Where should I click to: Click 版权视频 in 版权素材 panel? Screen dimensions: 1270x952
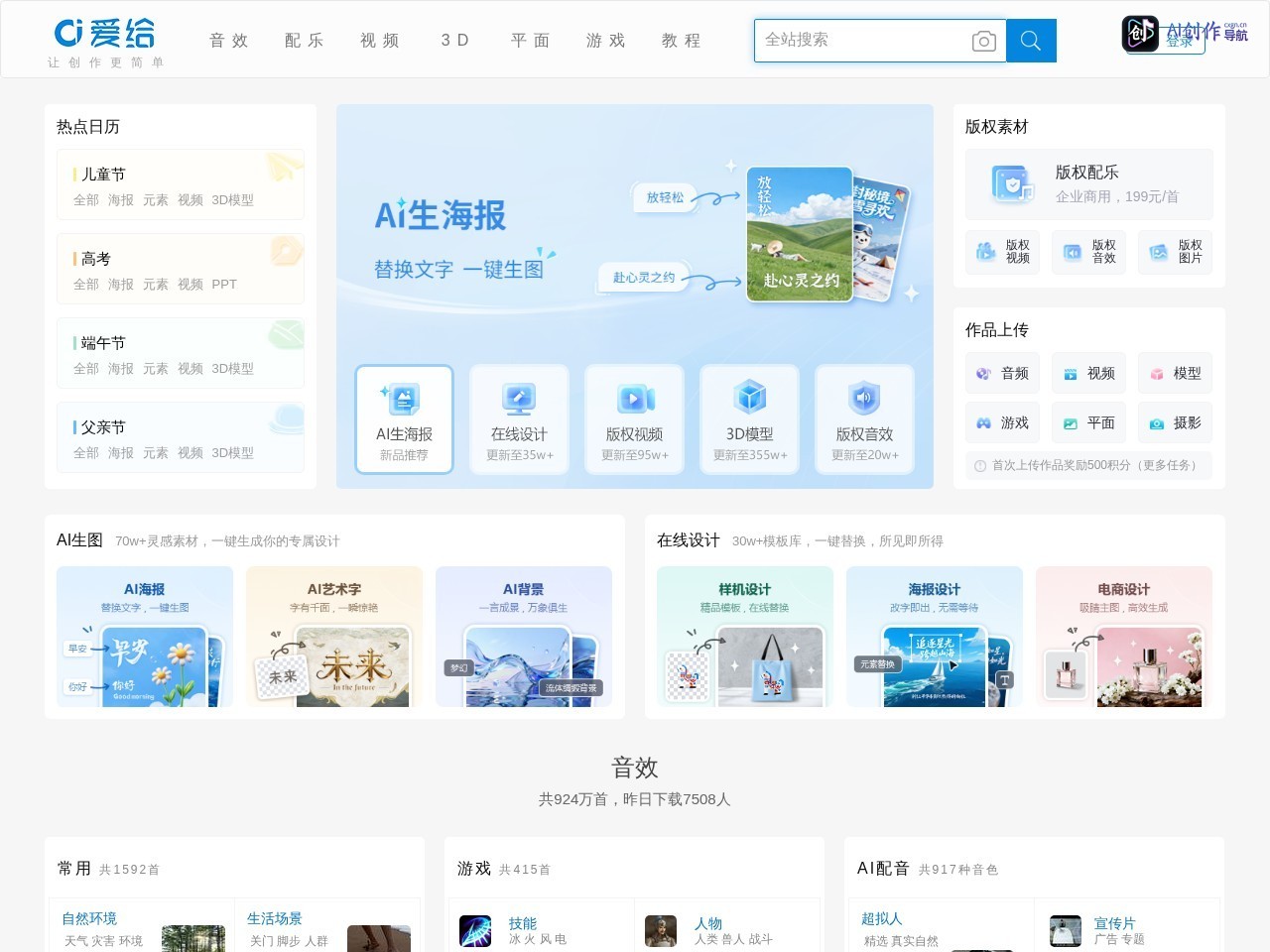click(1002, 252)
